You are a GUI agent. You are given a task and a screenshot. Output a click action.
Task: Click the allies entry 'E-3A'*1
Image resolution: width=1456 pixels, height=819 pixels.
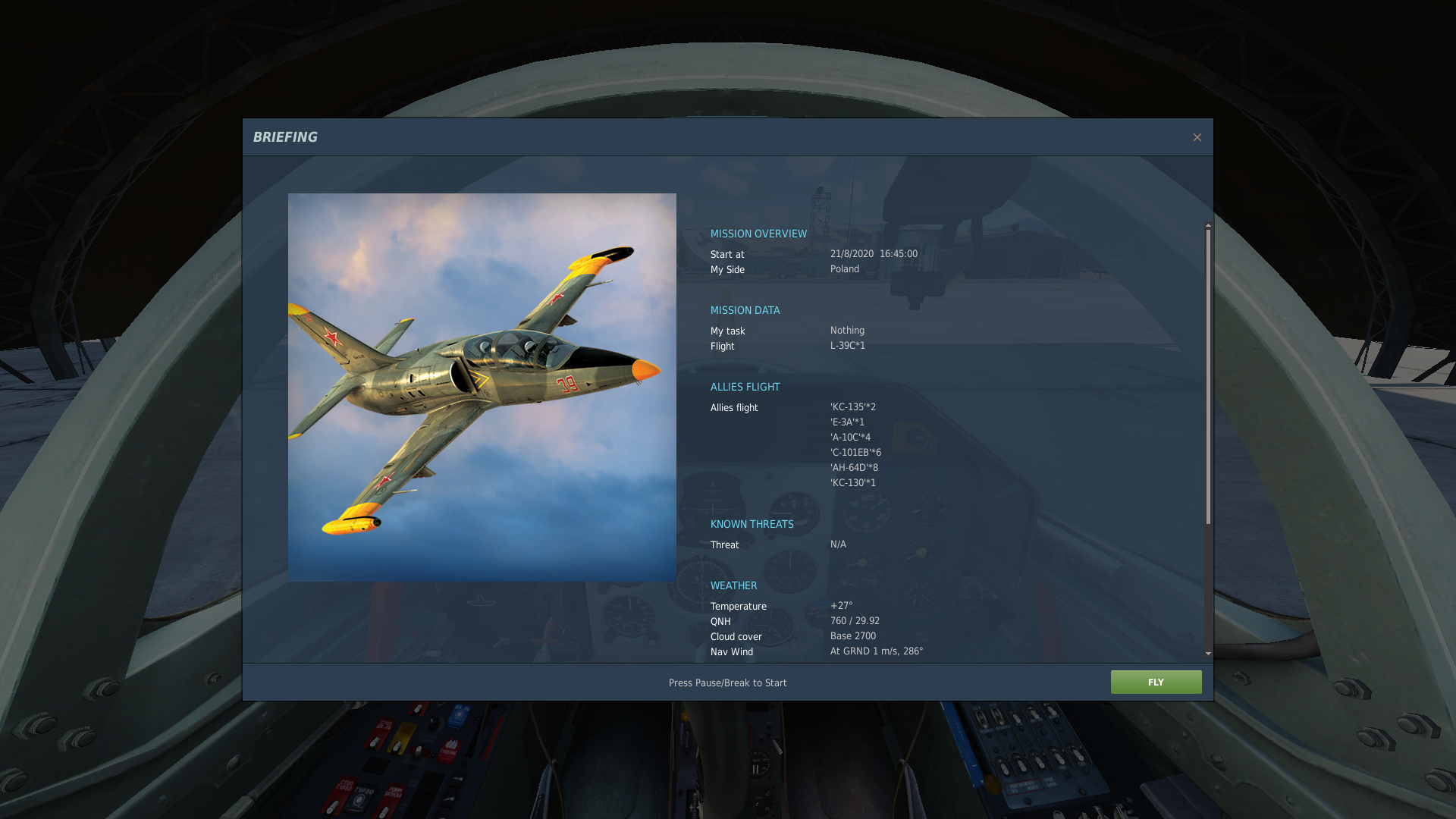pos(847,422)
